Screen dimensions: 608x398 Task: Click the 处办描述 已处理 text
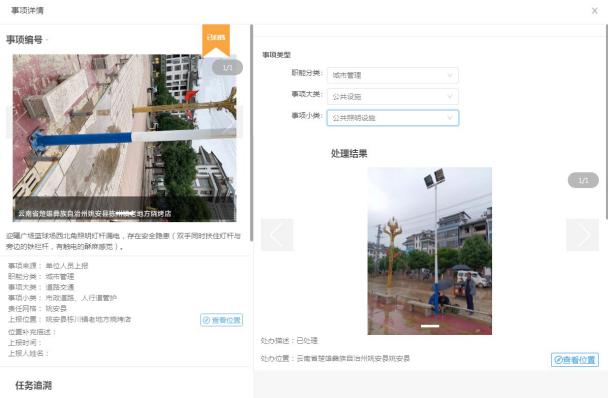click(x=289, y=341)
